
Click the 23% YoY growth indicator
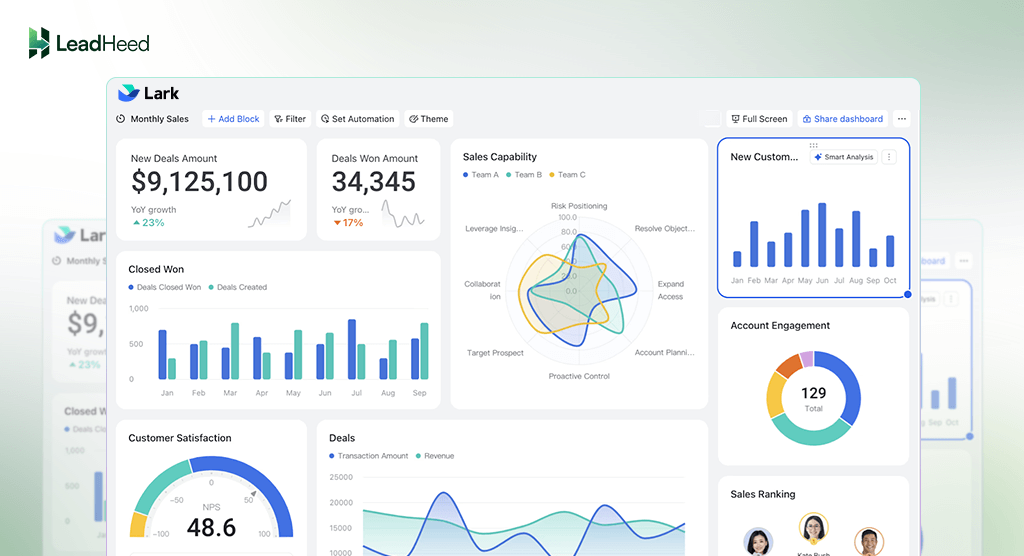pos(149,223)
